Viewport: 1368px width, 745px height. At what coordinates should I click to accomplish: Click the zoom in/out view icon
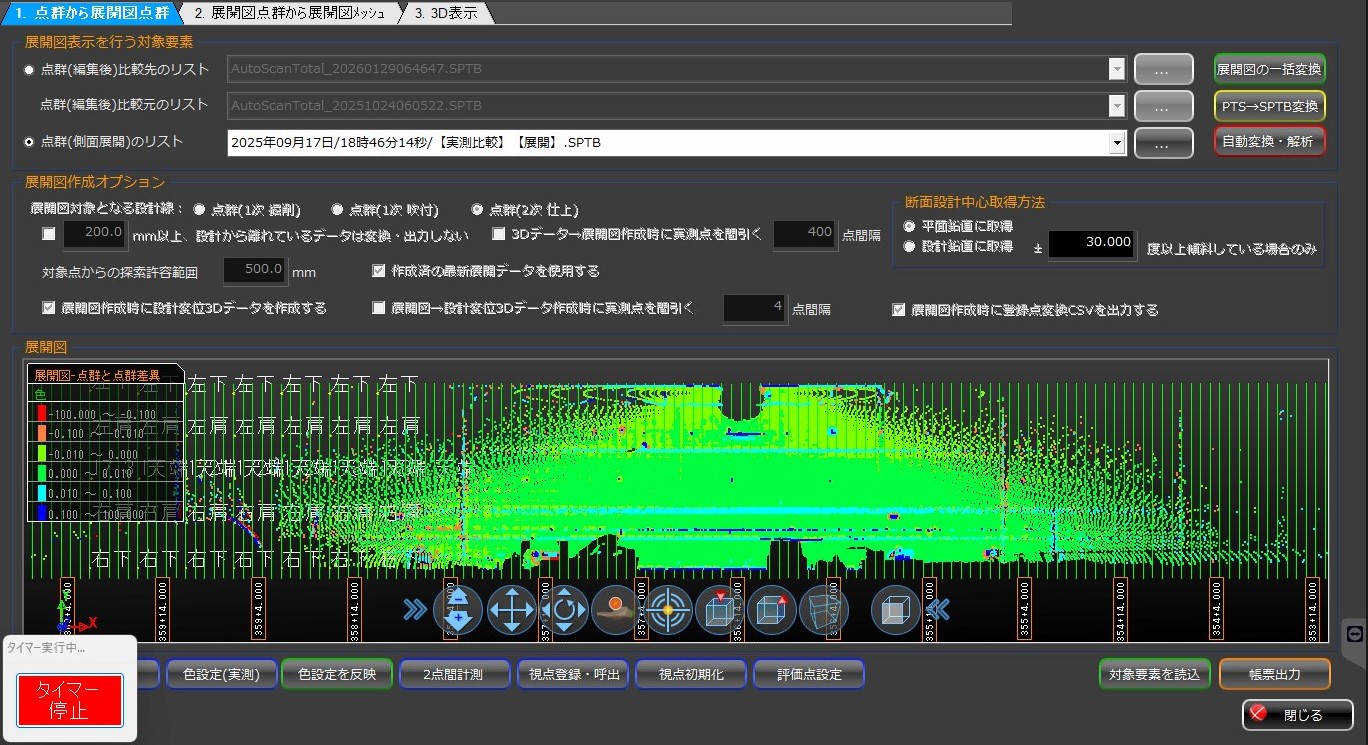[x=458, y=610]
